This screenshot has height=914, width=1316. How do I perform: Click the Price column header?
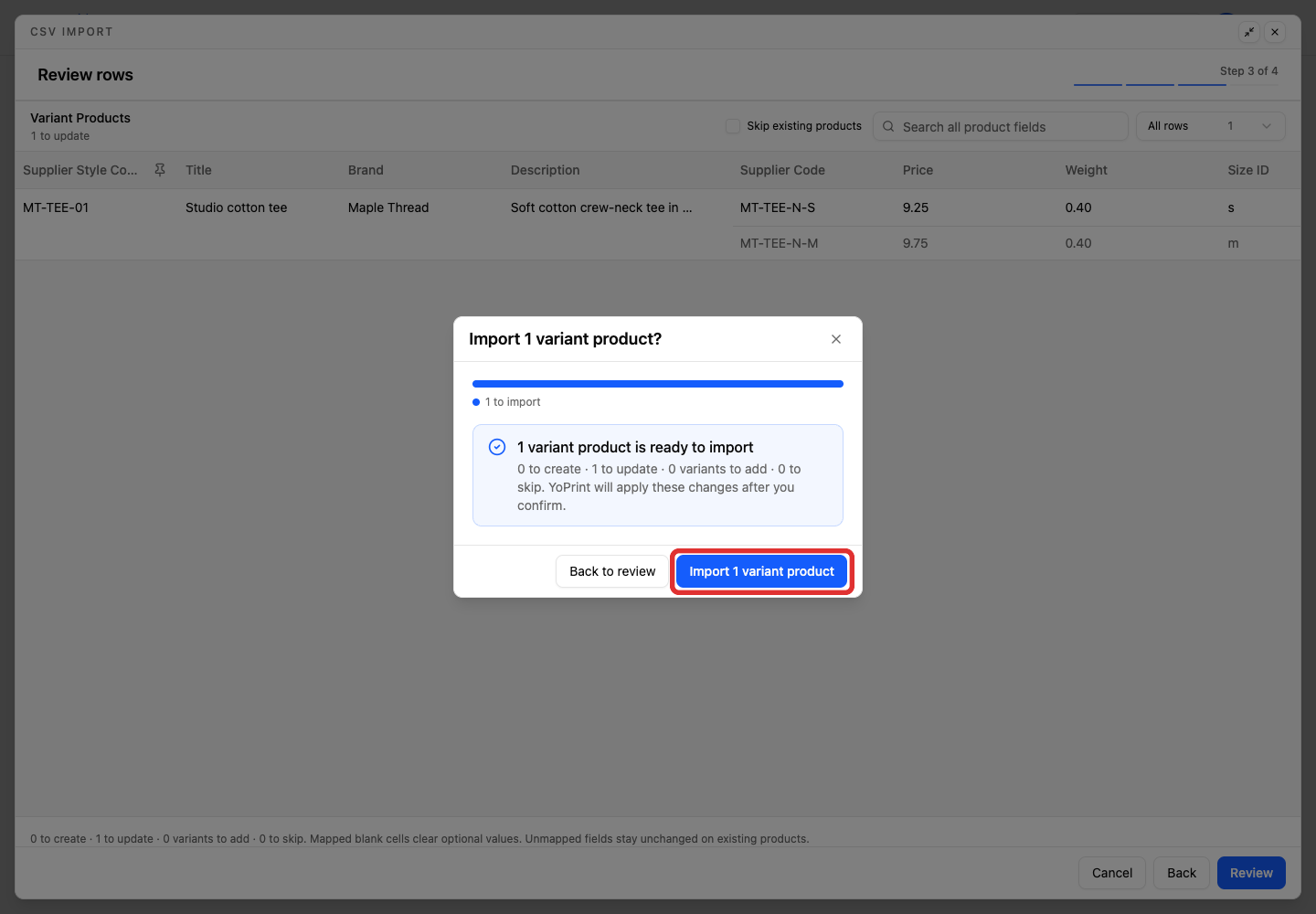[x=918, y=170]
